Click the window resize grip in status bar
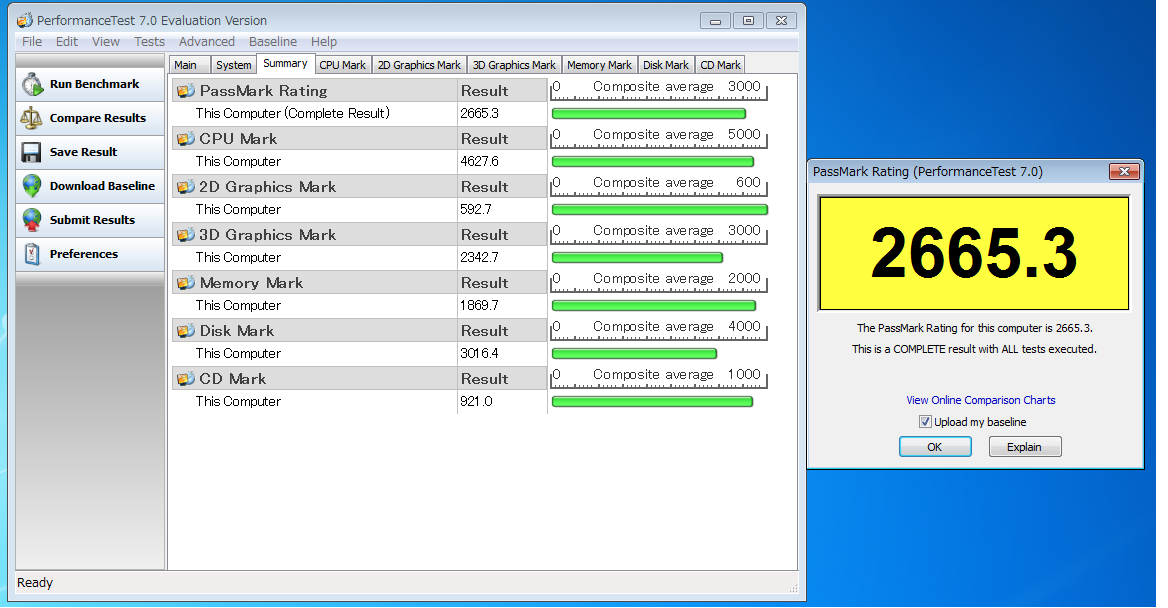The height and width of the screenshot is (608, 1168). click(793, 589)
